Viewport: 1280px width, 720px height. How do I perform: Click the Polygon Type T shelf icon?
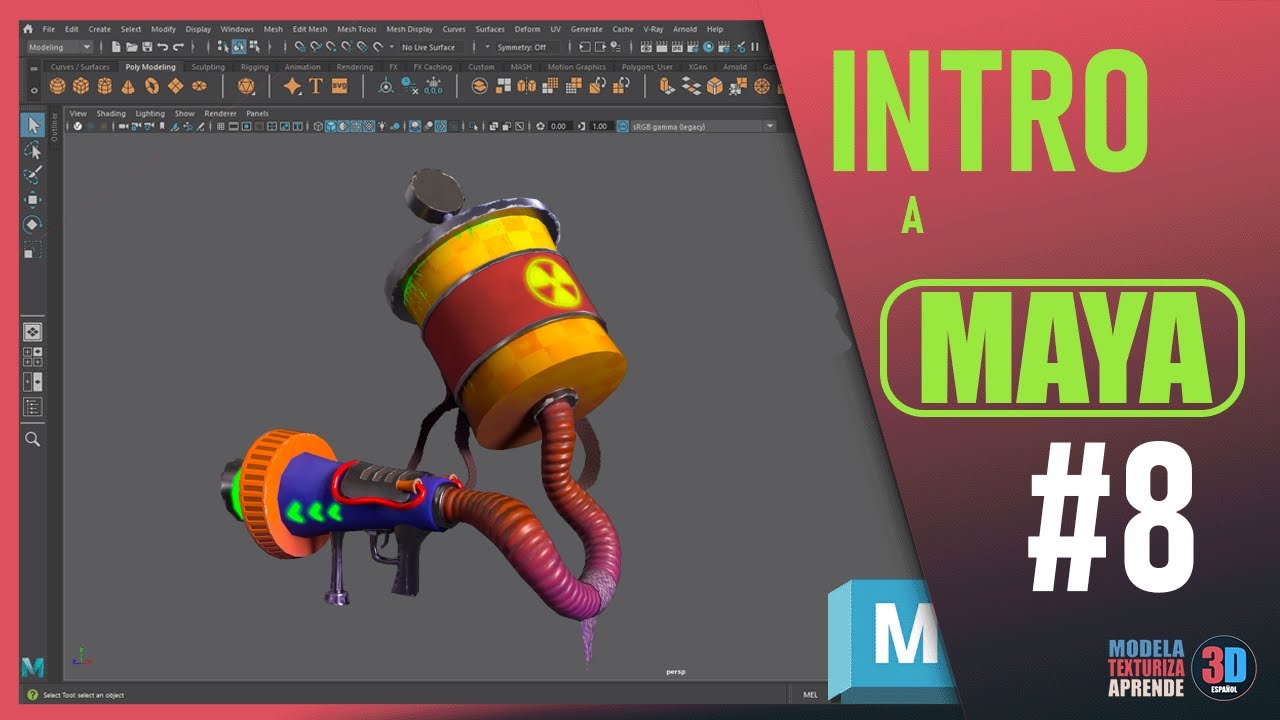point(316,86)
